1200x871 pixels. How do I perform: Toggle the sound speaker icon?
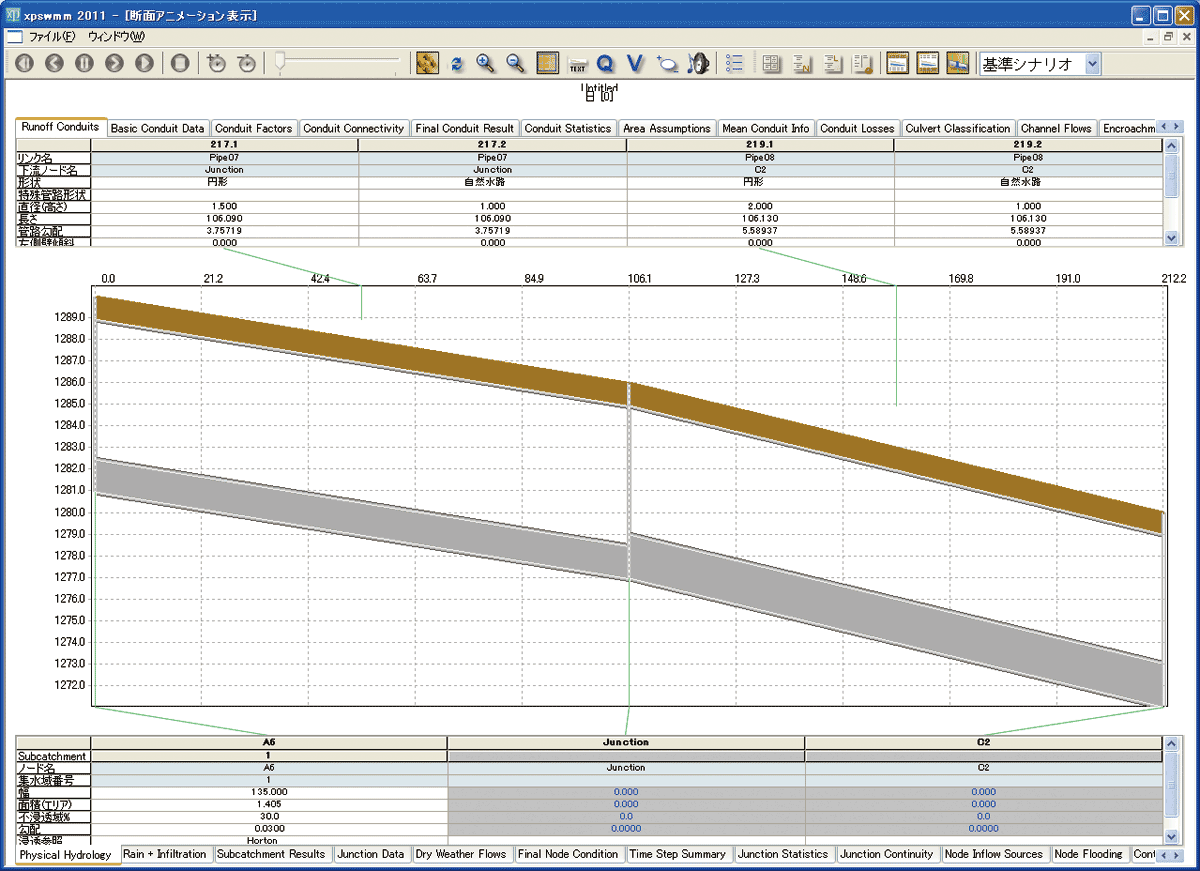(697, 63)
